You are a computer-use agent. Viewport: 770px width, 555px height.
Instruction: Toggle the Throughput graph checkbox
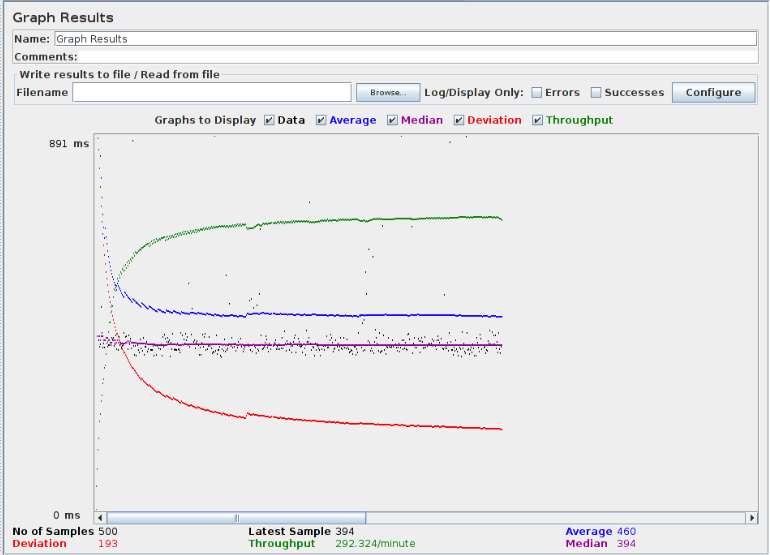click(x=538, y=120)
